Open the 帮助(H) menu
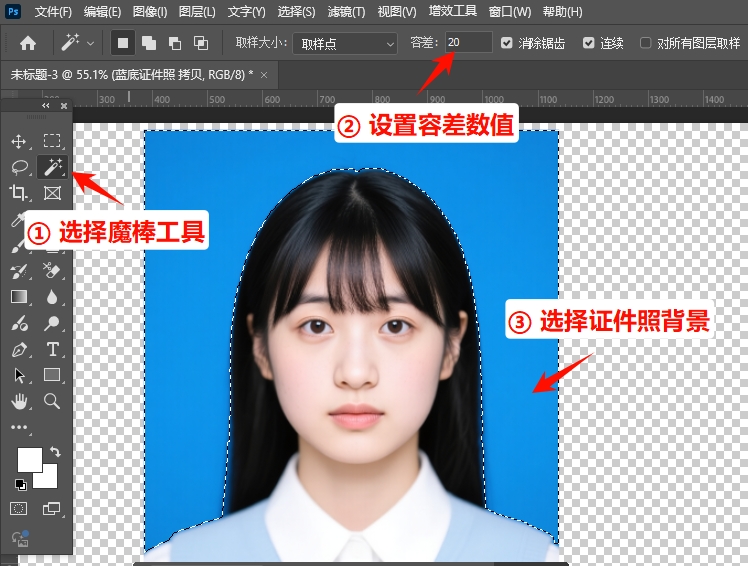Screen dimensions: 748x566 (x=562, y=12)
